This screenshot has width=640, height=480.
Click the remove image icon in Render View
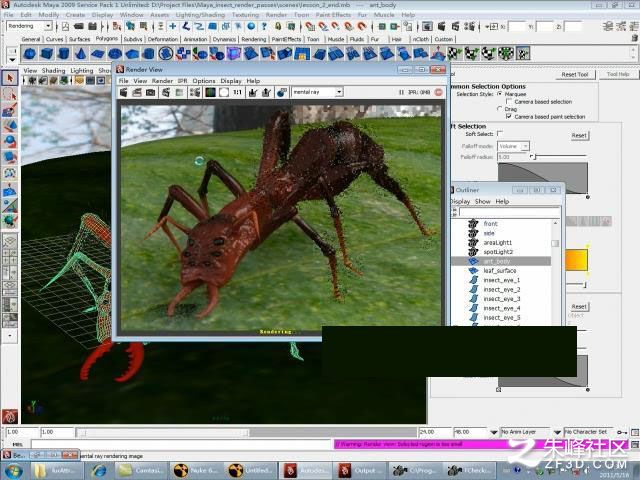pos(266,92)
